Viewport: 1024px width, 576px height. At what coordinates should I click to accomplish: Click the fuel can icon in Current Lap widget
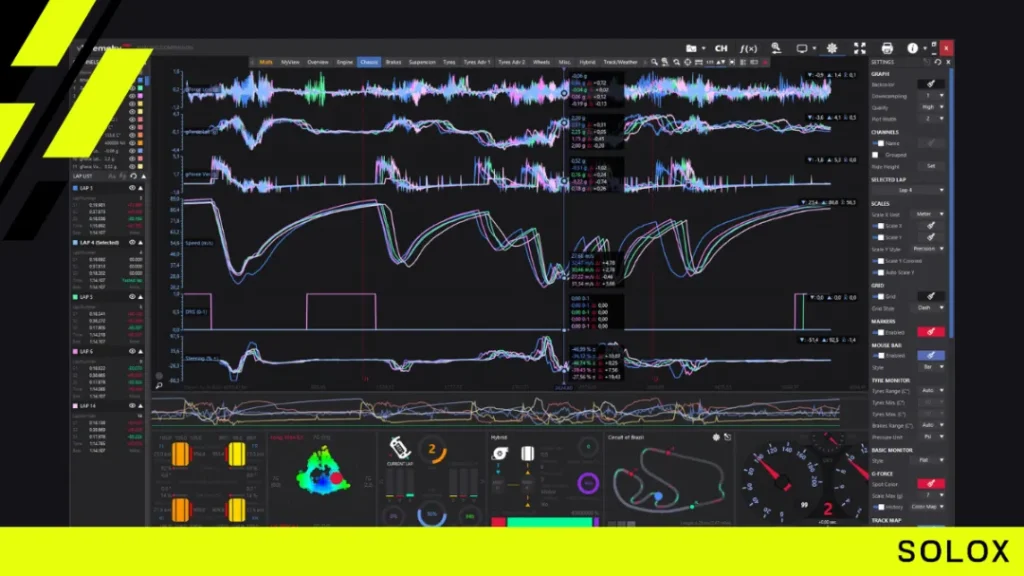[x=399, y=449]
